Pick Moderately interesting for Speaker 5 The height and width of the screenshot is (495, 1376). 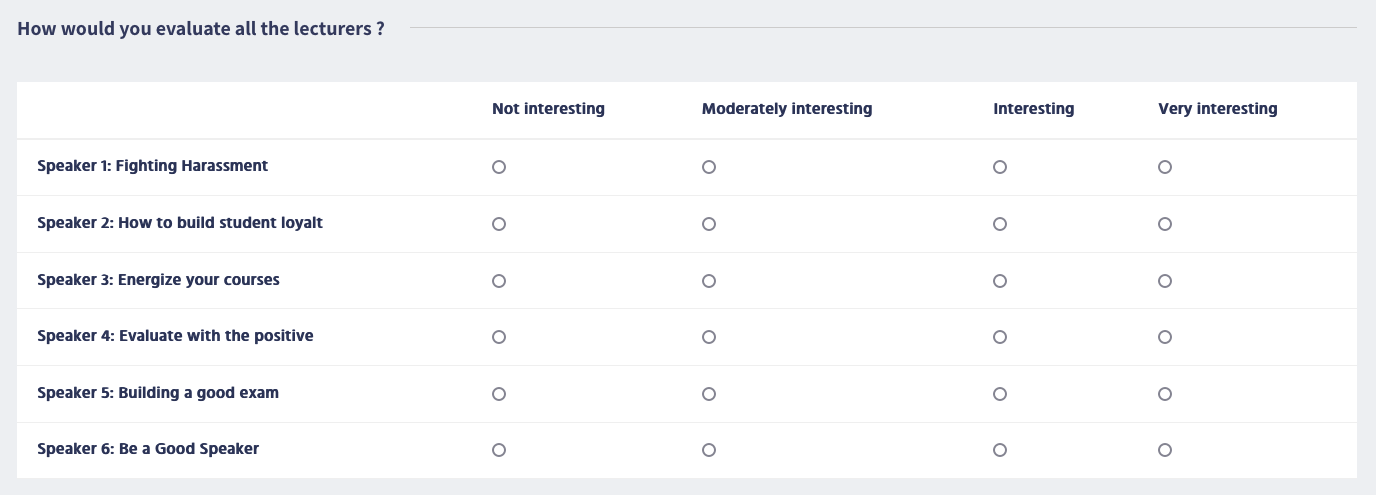[x=709, y=394]
